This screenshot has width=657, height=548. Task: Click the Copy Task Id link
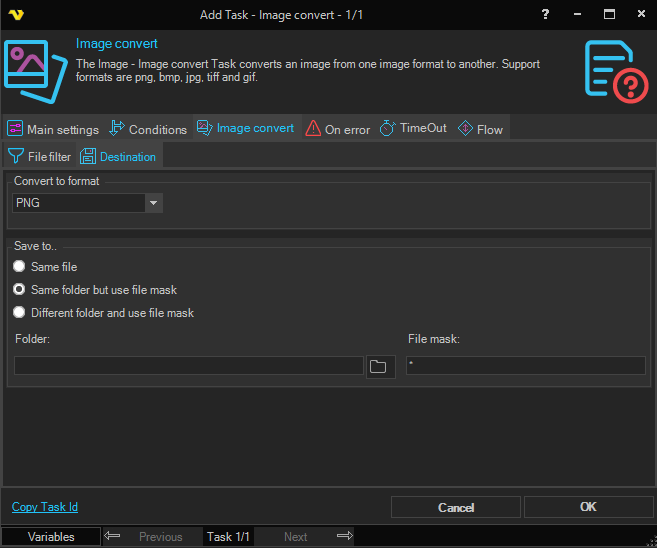[45, 507]
